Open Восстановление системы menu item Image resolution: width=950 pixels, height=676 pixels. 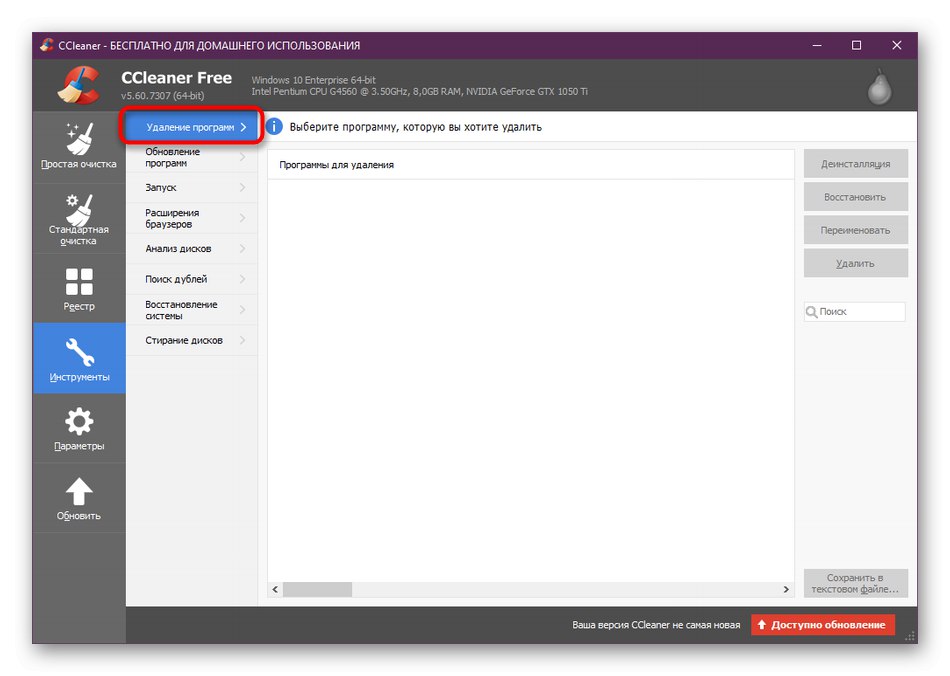pos(191,310)
